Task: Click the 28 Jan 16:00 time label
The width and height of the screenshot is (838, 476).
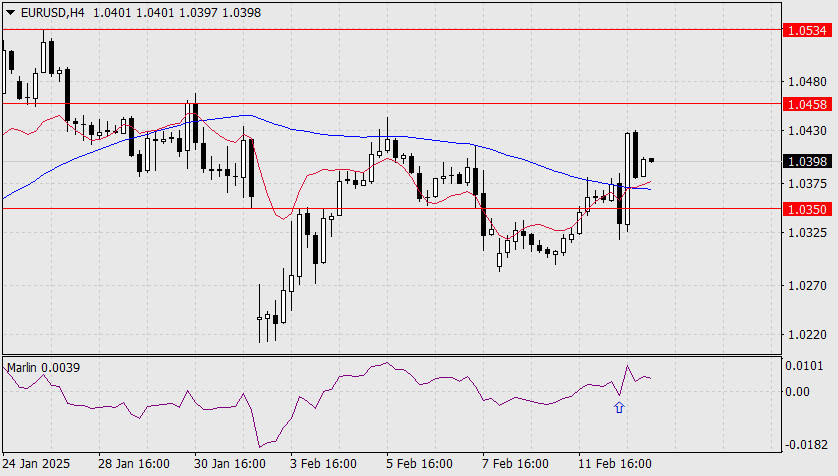Action: click(x=134, y=464)
